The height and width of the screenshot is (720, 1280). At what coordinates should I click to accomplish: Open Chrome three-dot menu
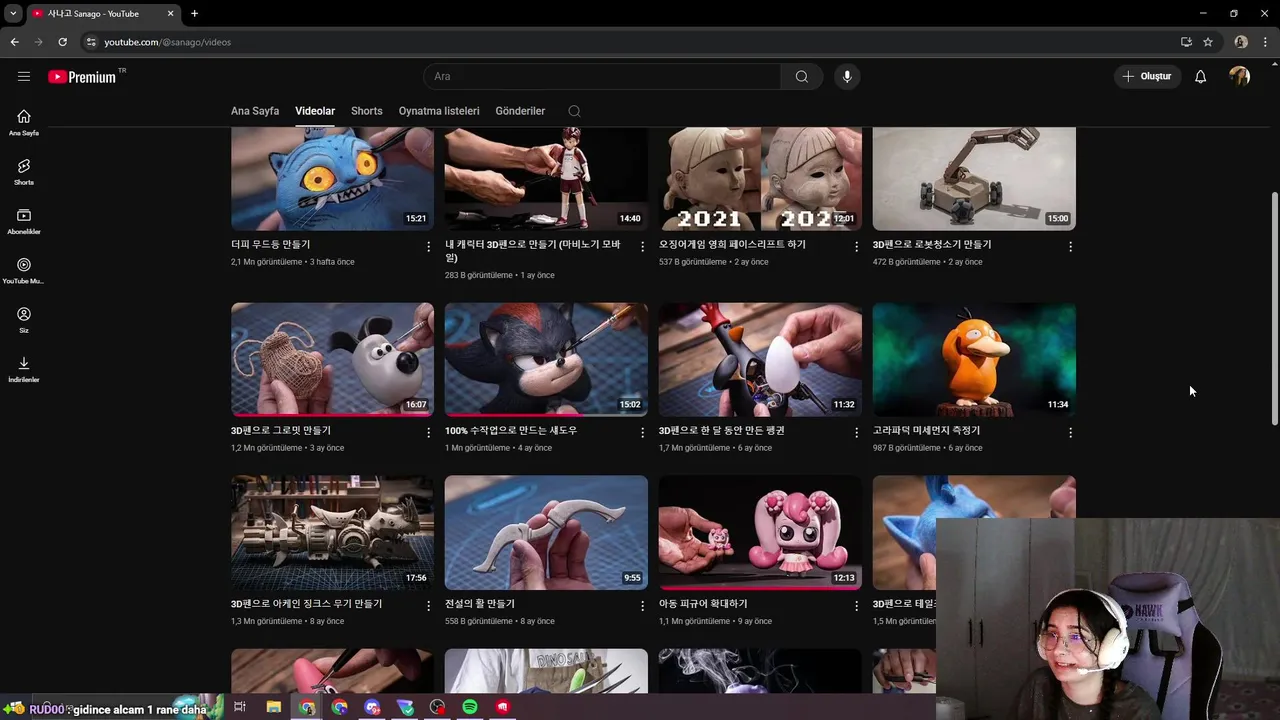pos(1265,42)
